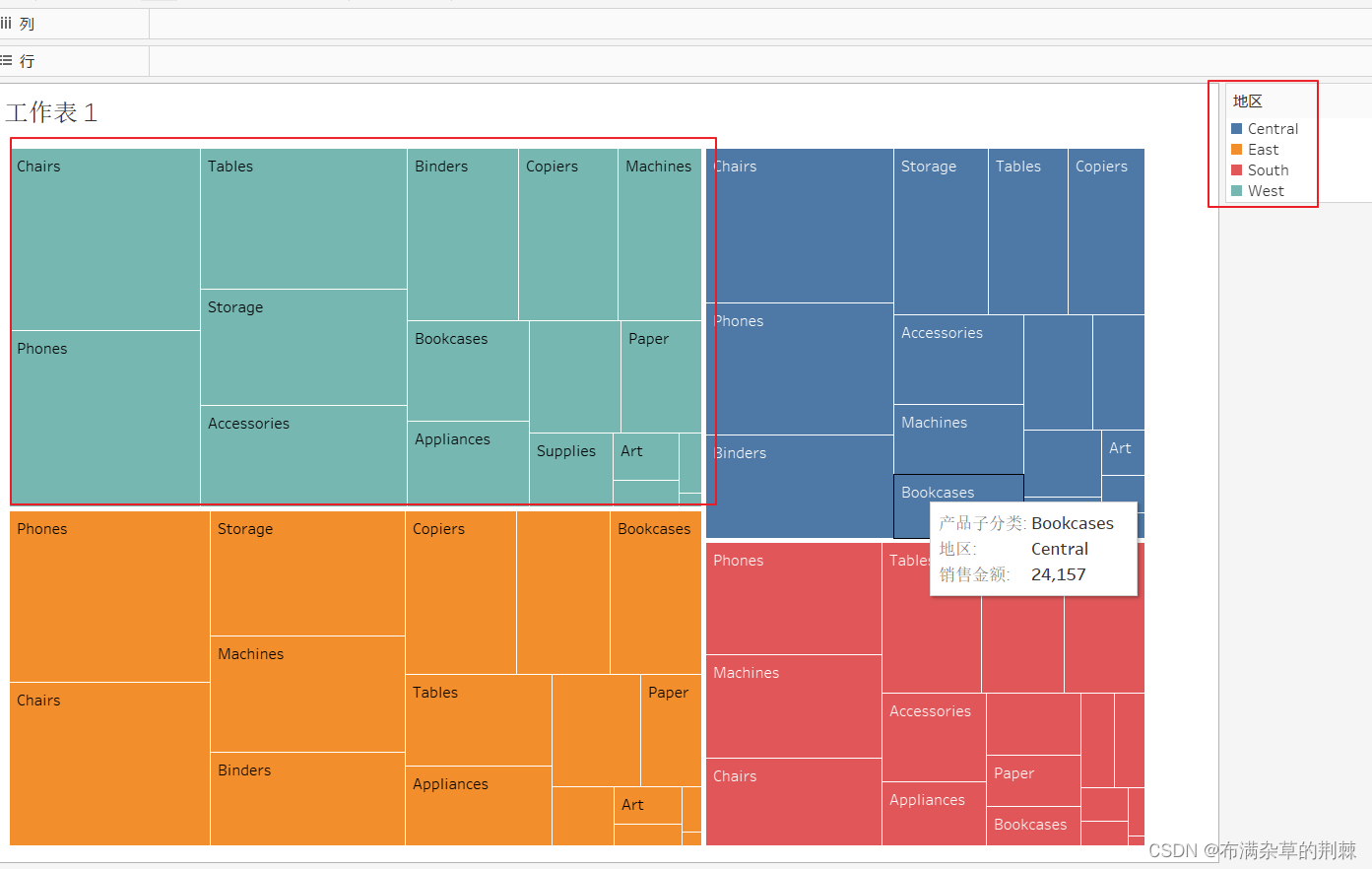Select the South Paper tile

pos(1033,781)
